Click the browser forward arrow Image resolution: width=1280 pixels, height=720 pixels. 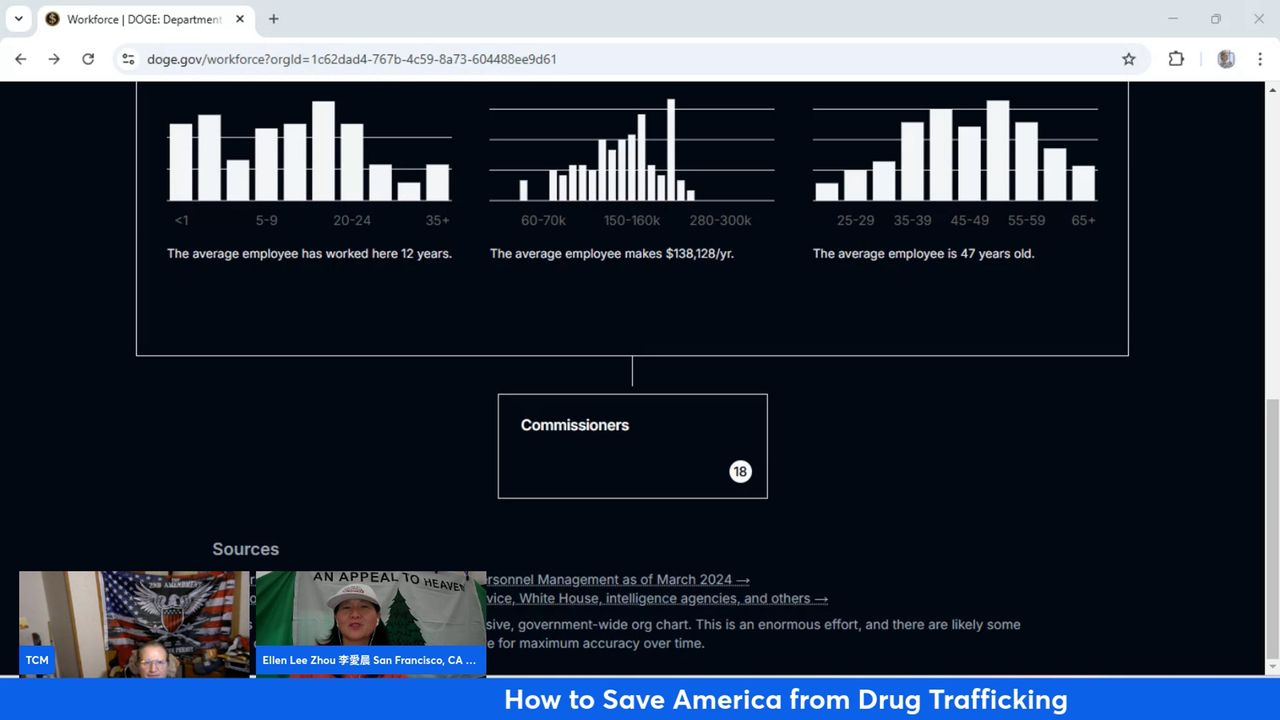pyautogui.click(x=54, y=59)
